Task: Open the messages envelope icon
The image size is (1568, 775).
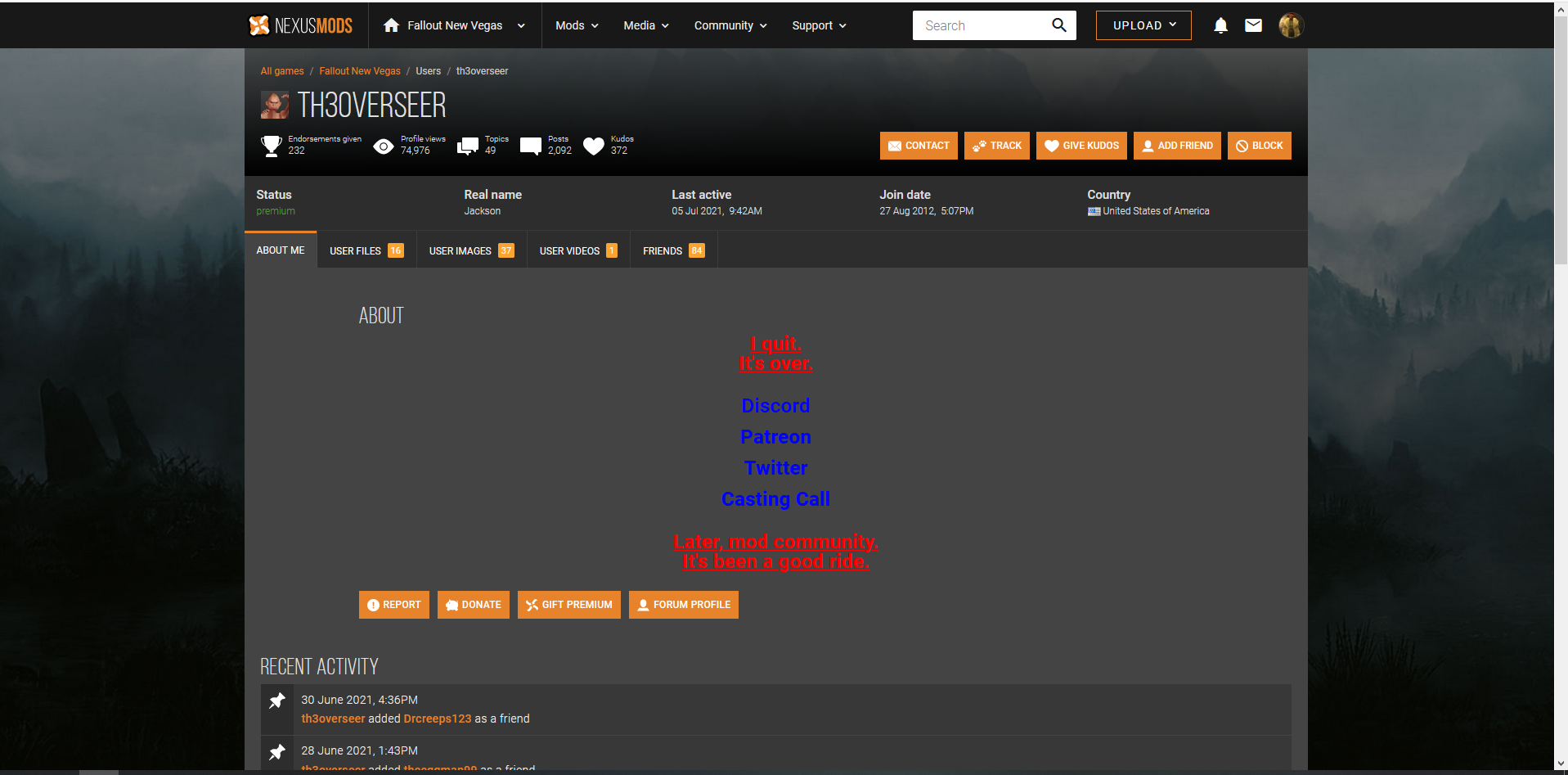Action: [1253, 25]
